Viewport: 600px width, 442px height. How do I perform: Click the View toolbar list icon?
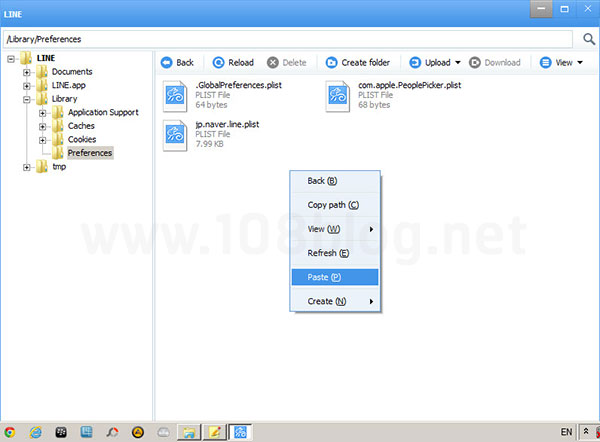tap(545, 62)
